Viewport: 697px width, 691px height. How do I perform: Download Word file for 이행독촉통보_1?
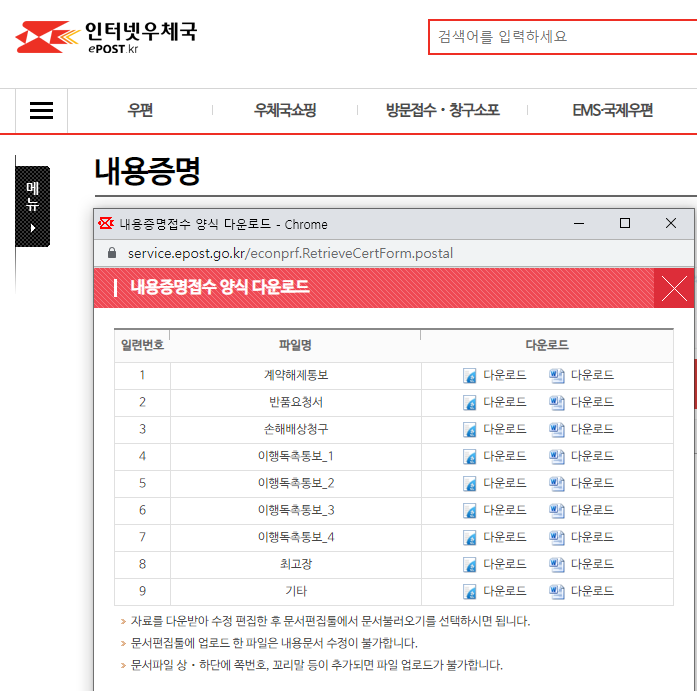point(581,456)
